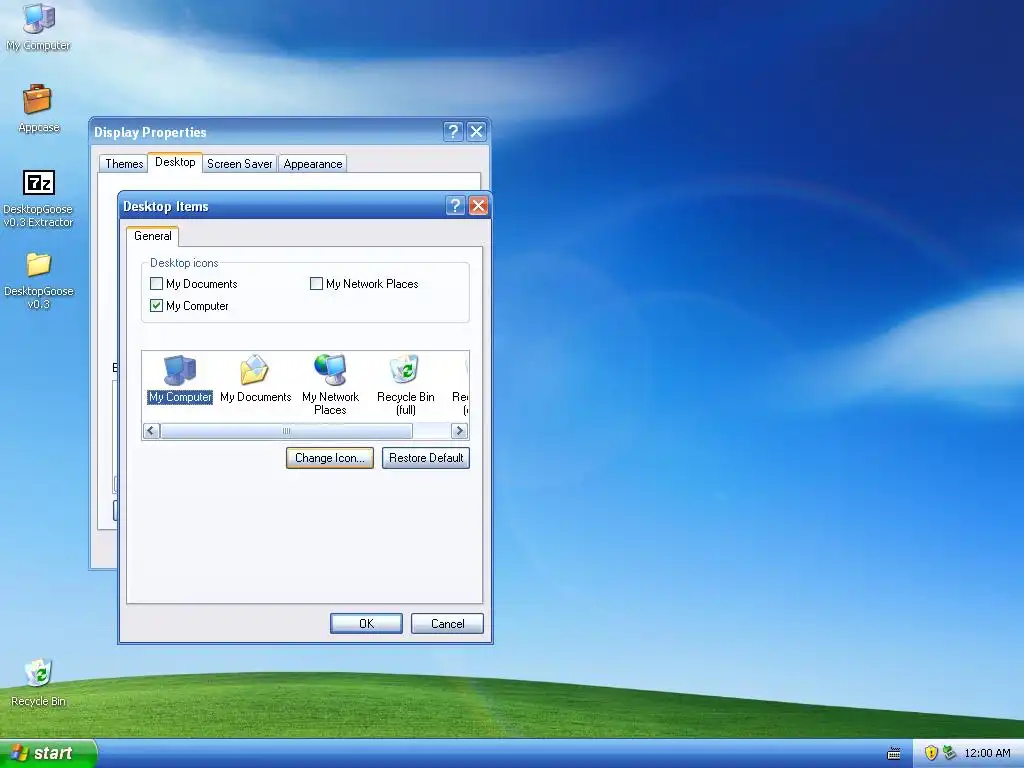Close the Desktop Items dialog

[479, 206]
